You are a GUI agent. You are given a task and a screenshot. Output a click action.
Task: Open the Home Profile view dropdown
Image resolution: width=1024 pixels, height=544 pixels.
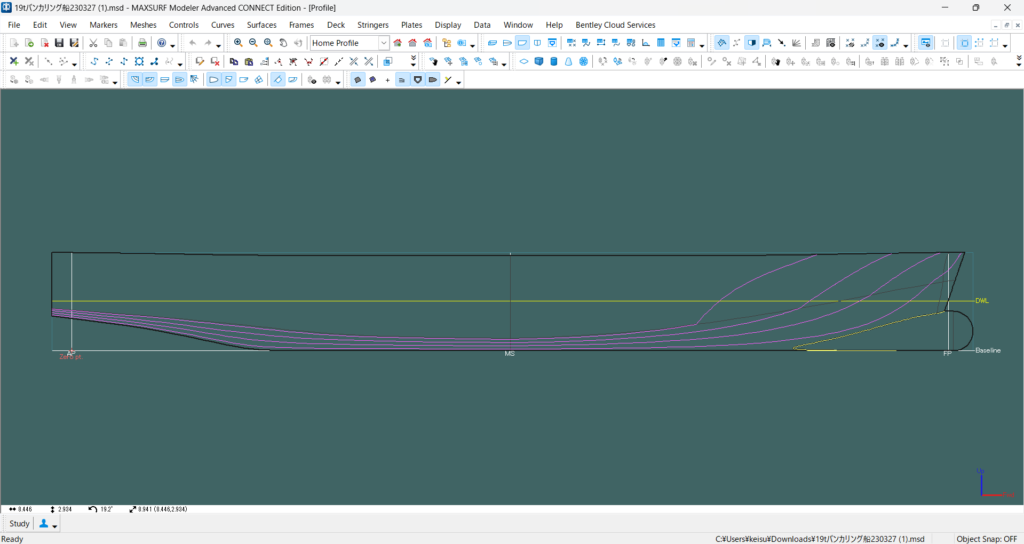coord(383,43)
